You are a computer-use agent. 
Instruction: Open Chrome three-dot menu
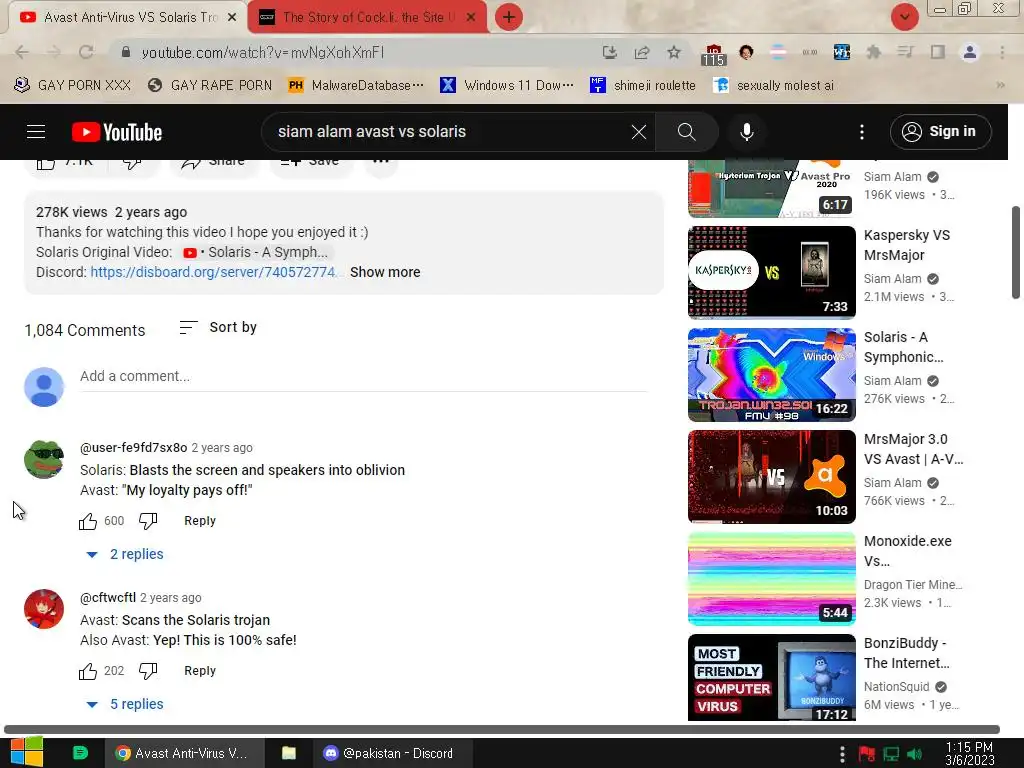tap(1002, 52)
